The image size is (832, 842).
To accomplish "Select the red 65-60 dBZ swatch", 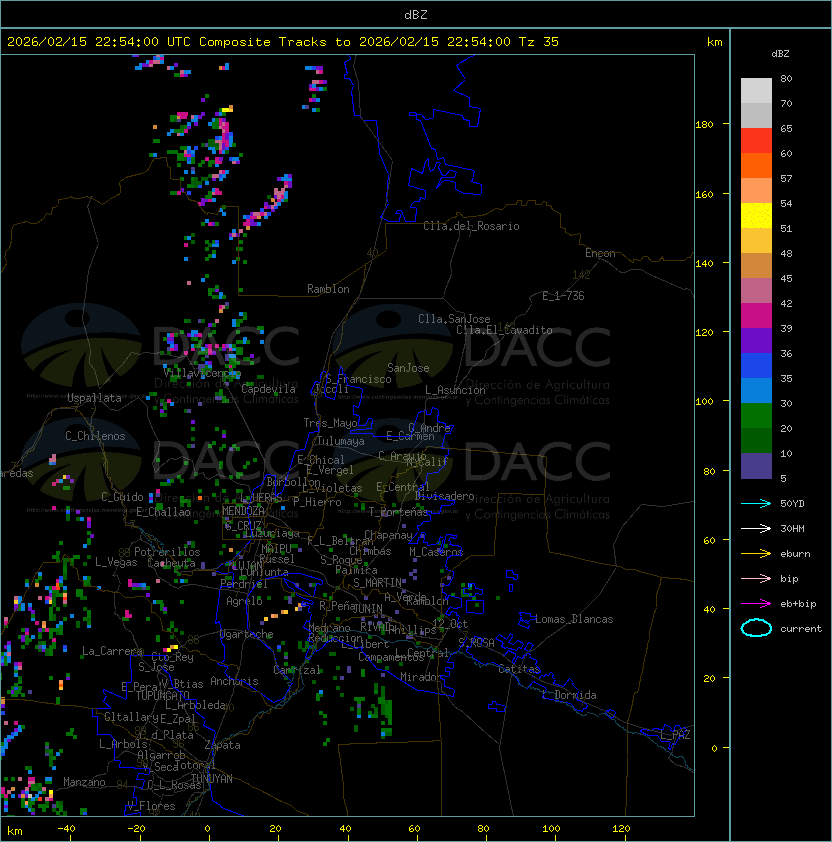I will [756, 141].
